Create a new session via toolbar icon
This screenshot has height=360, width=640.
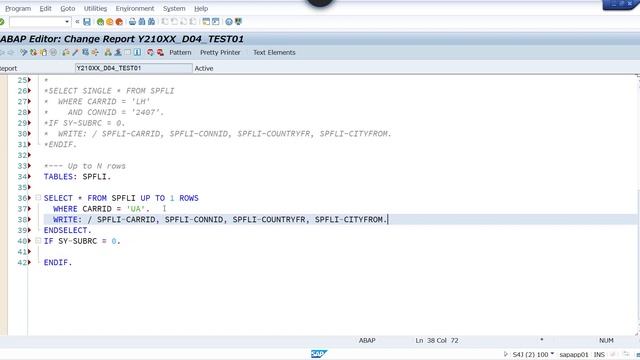pyautogui.click(x=206, y=22)
